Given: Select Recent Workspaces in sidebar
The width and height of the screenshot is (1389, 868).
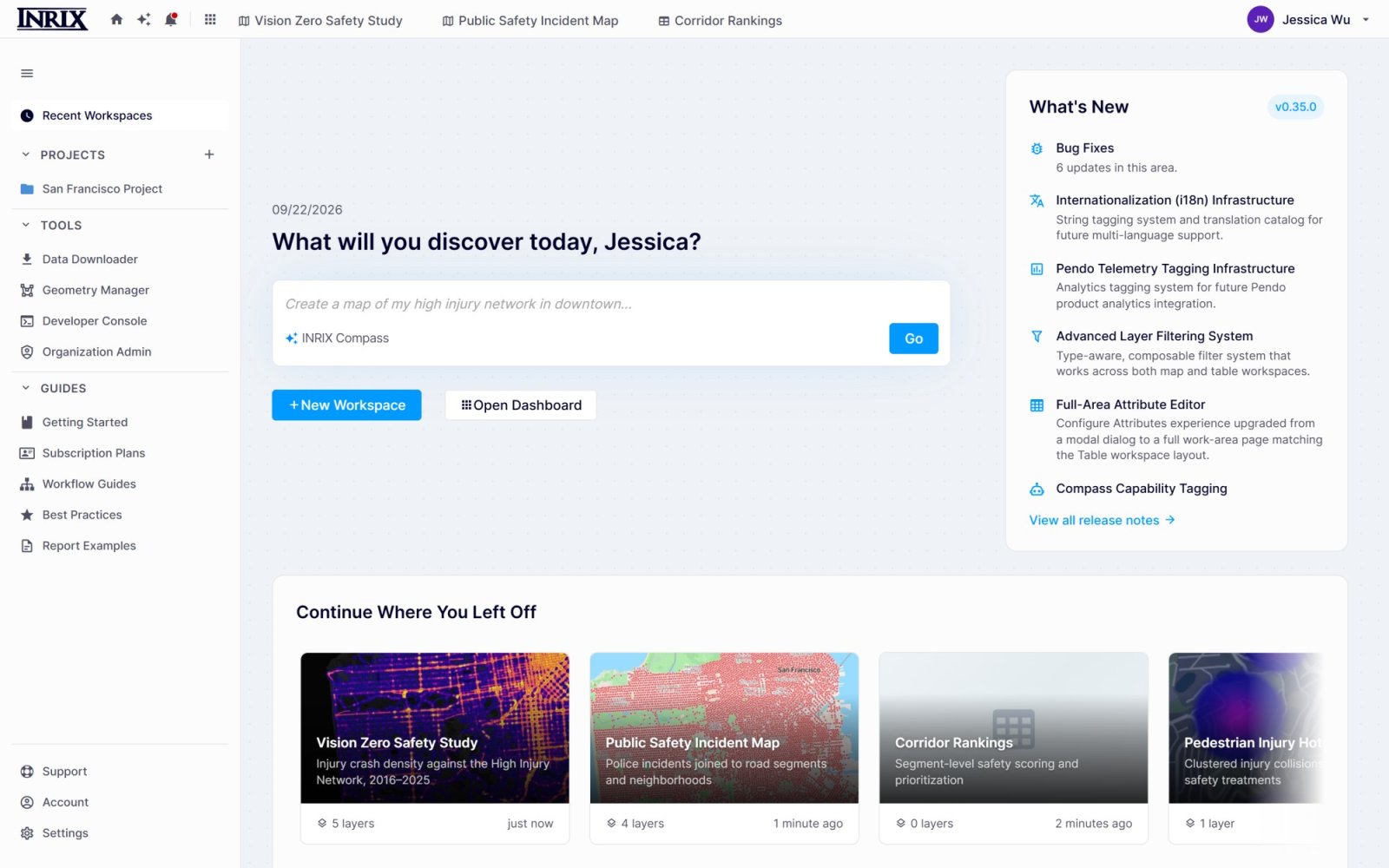Looking at the screenshot, I should point(120,115).
